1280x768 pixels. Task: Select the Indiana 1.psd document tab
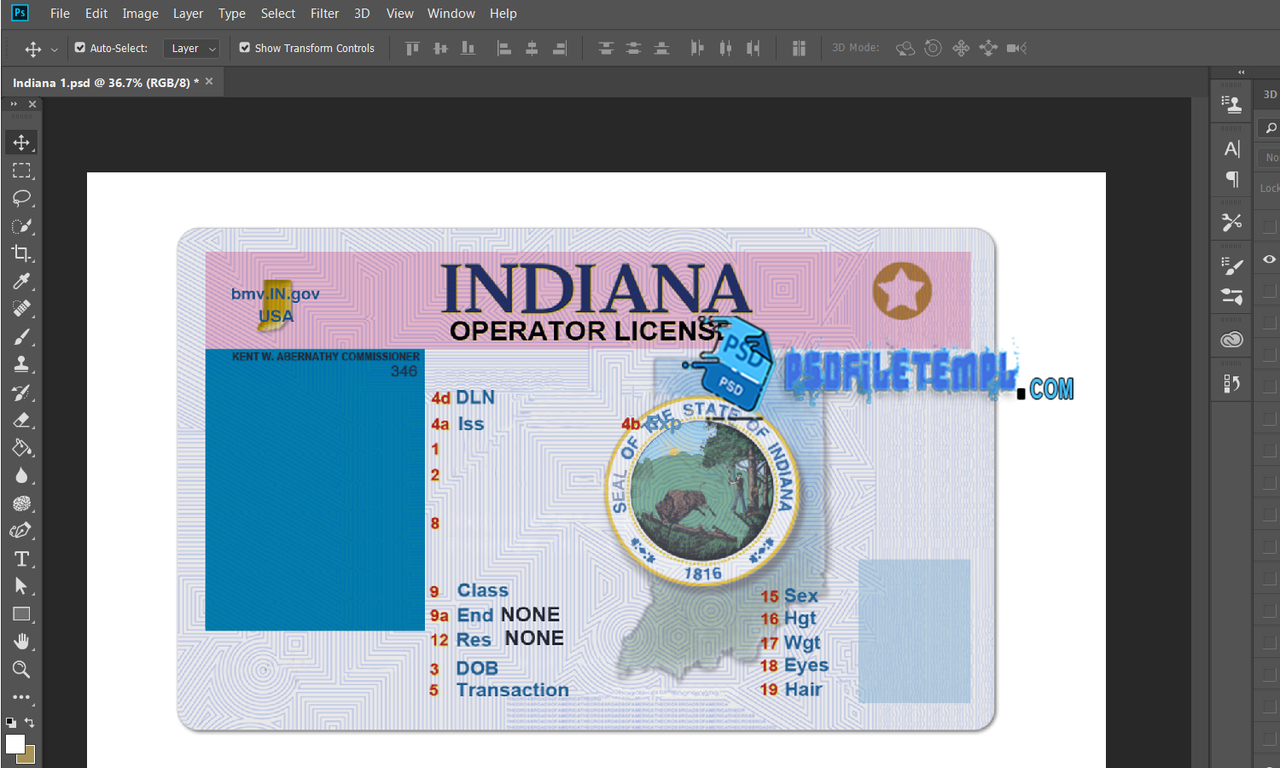[x=105, y=82]
